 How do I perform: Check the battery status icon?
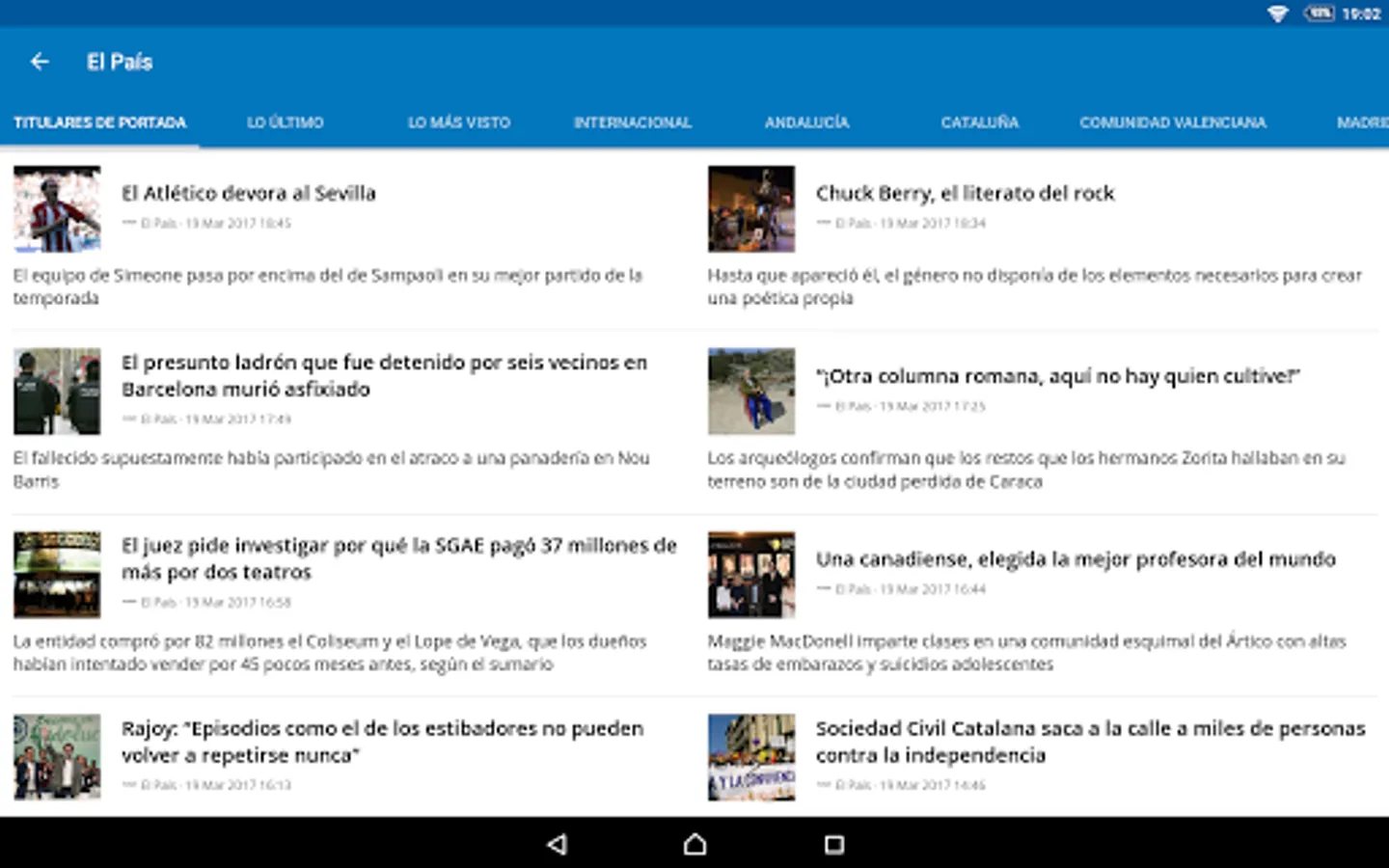click(1319, 14)
